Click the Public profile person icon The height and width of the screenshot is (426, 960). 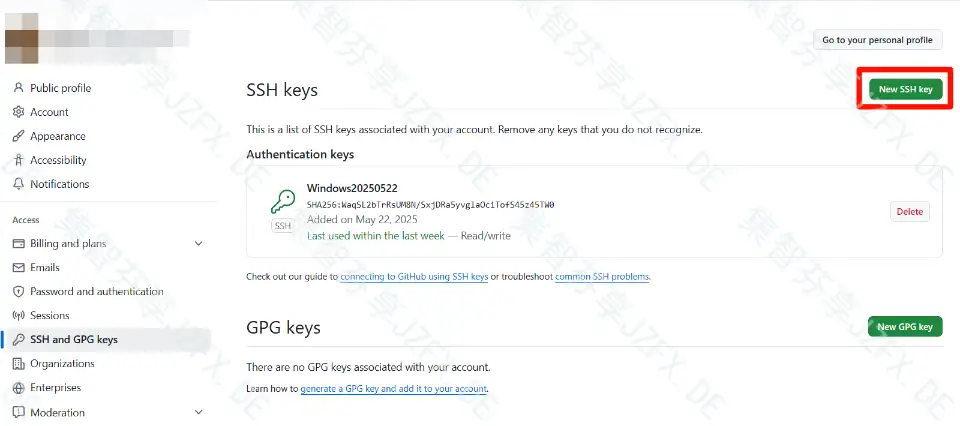18,88
